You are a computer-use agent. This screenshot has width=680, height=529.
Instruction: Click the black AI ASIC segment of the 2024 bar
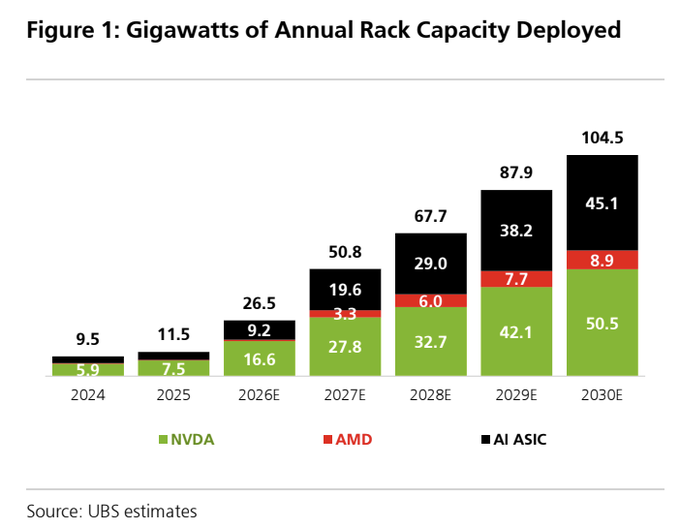tap(88, 360)
